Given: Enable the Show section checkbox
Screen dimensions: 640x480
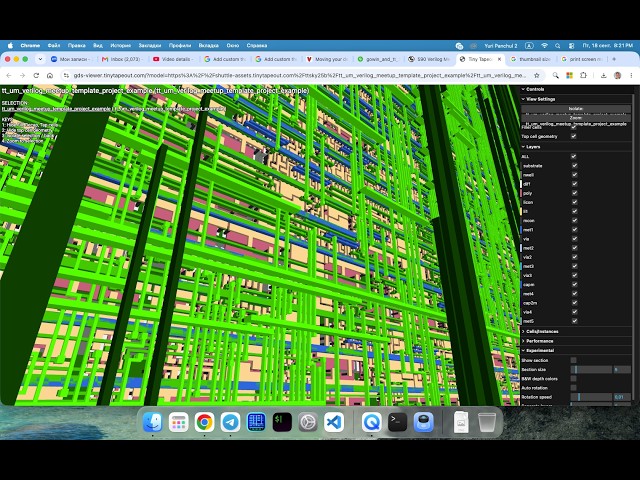Looking at the screenshot, I should coord(573,360).
